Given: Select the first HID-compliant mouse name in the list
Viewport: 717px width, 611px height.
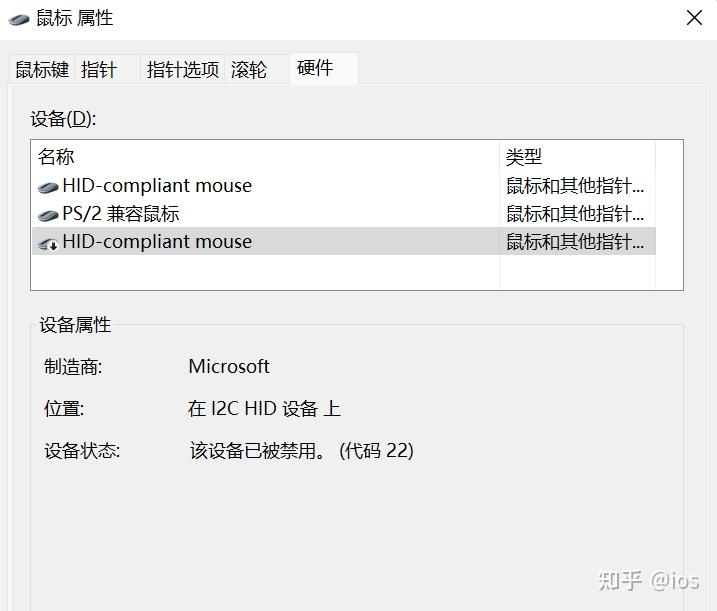Looking at the screenshot, I should pos(157,186).
